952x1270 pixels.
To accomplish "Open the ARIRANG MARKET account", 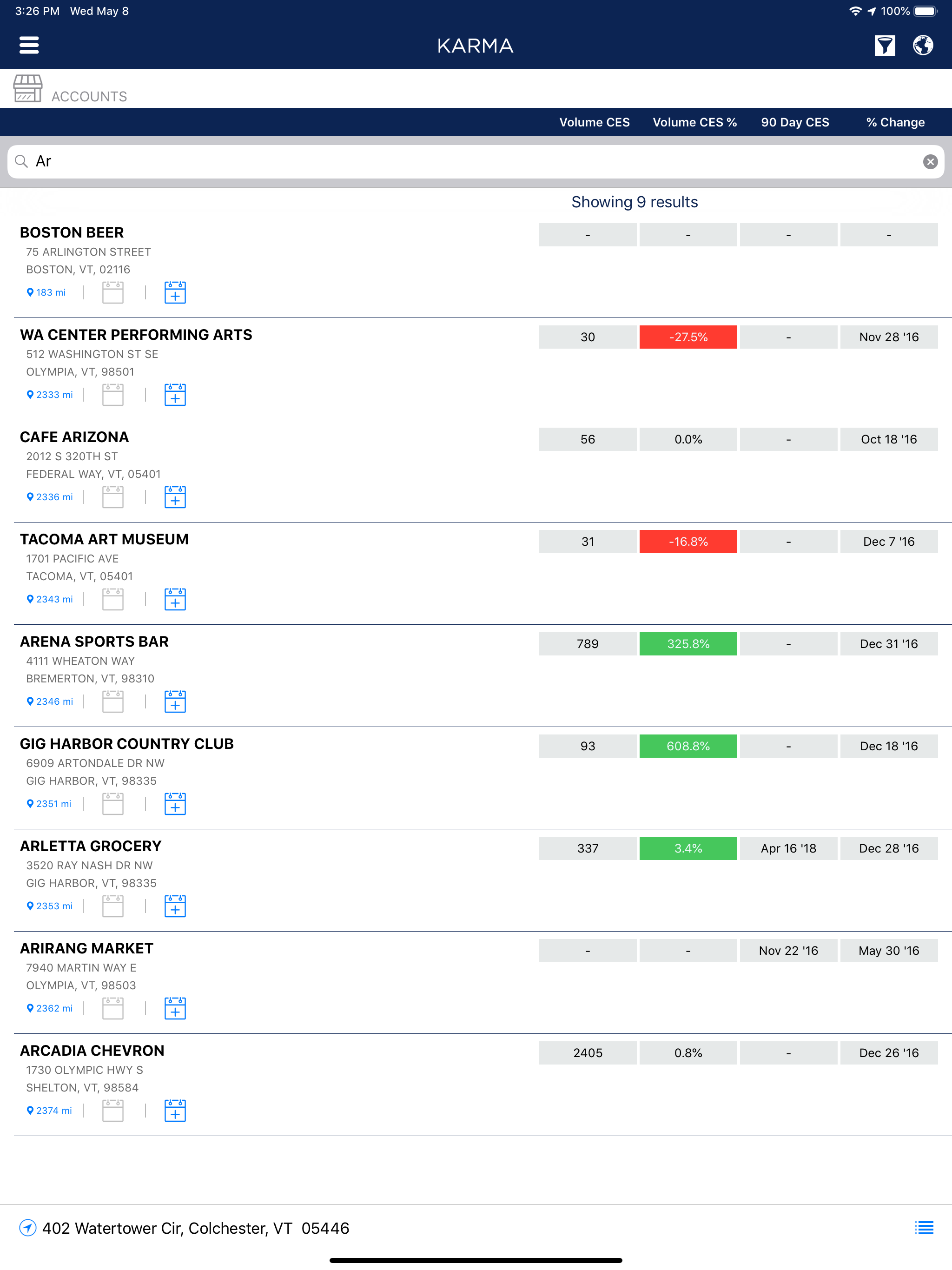I will click(87, 948).
